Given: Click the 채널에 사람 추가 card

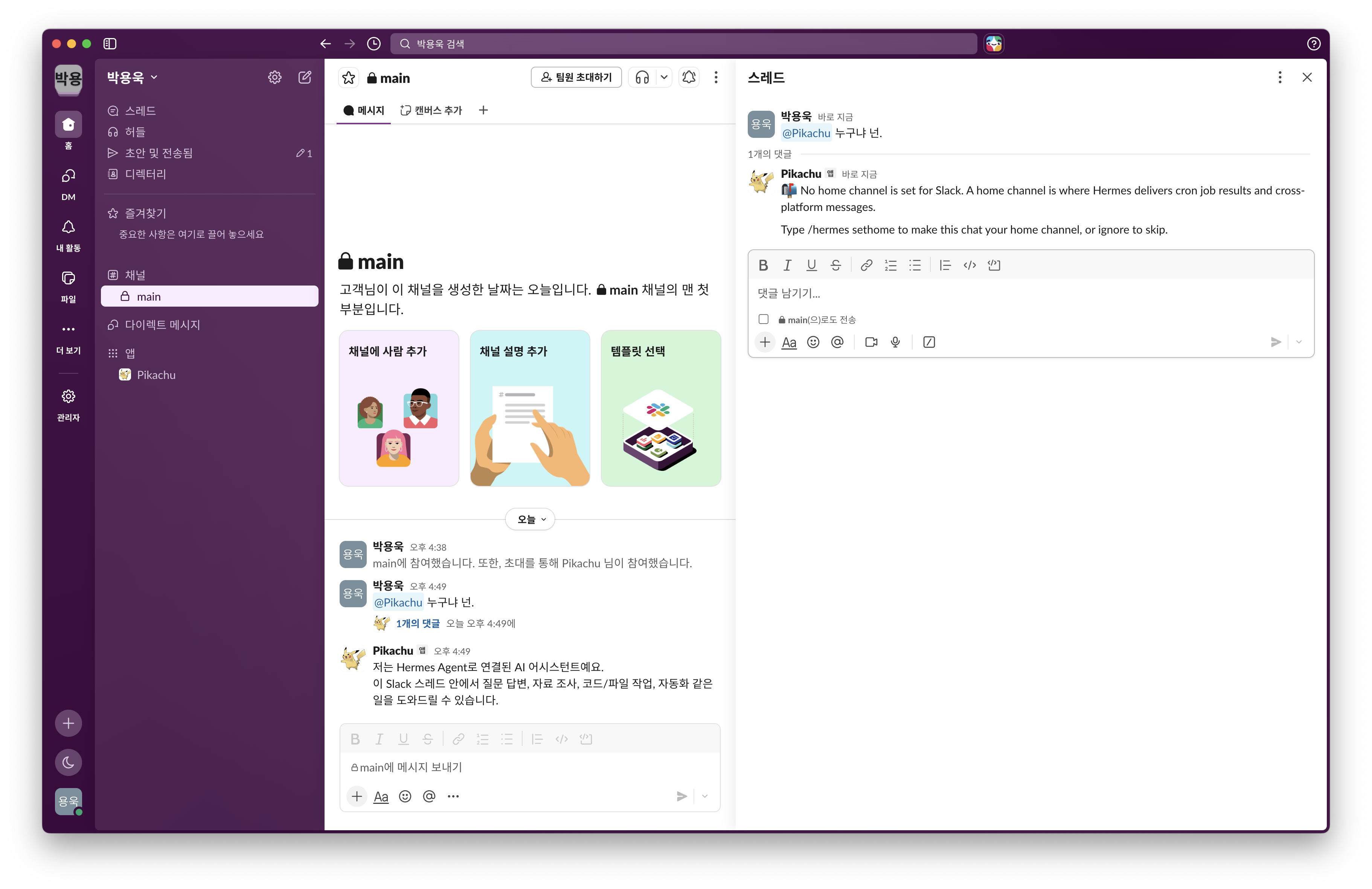Looking at the screenshot, I should pyautogui.click(x=399, y=408).
